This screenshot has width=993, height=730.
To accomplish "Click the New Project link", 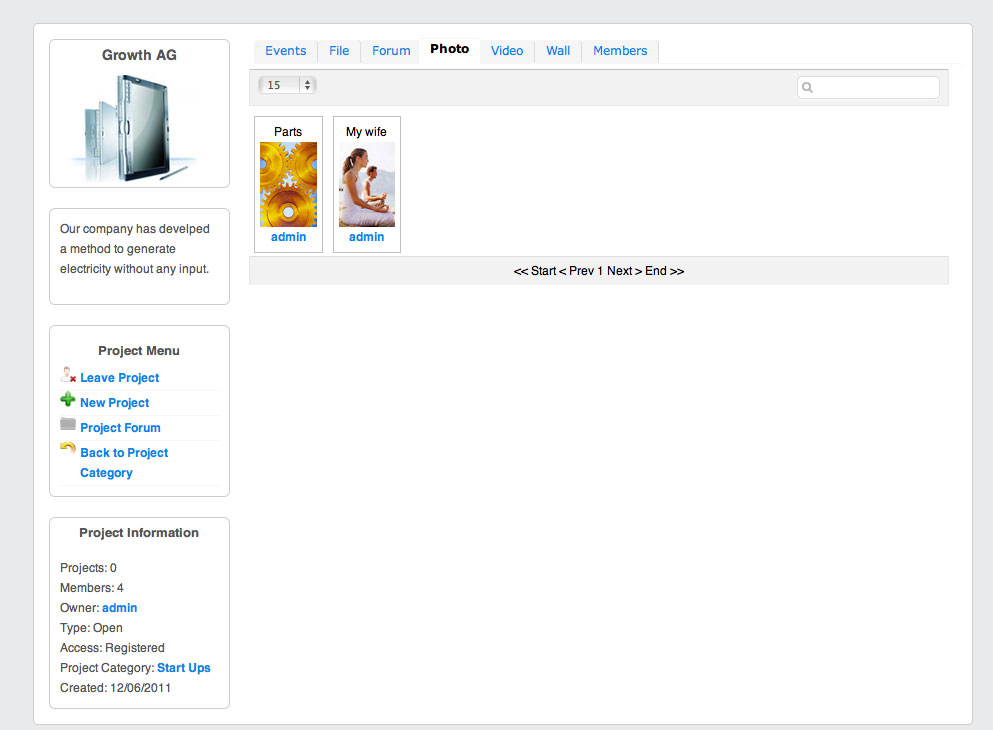I will coord(115,403).
